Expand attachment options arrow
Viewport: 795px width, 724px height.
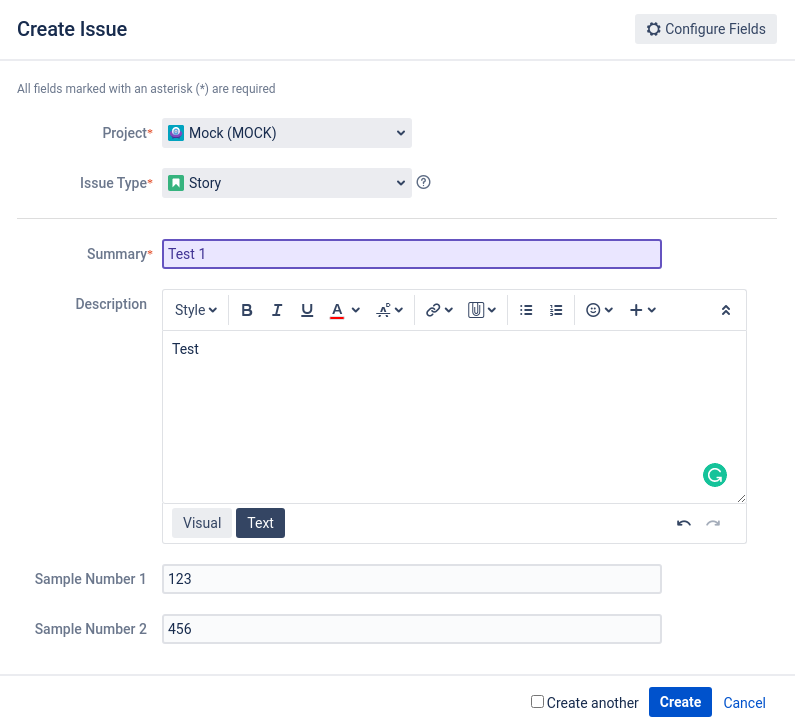click(492, 310)
